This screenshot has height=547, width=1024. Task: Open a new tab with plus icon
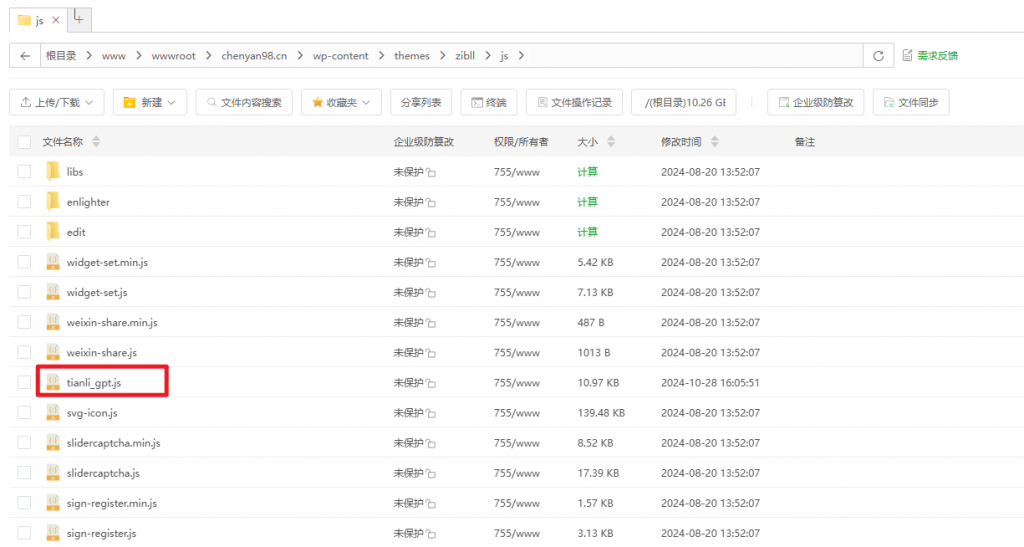(x=78, y=18)
